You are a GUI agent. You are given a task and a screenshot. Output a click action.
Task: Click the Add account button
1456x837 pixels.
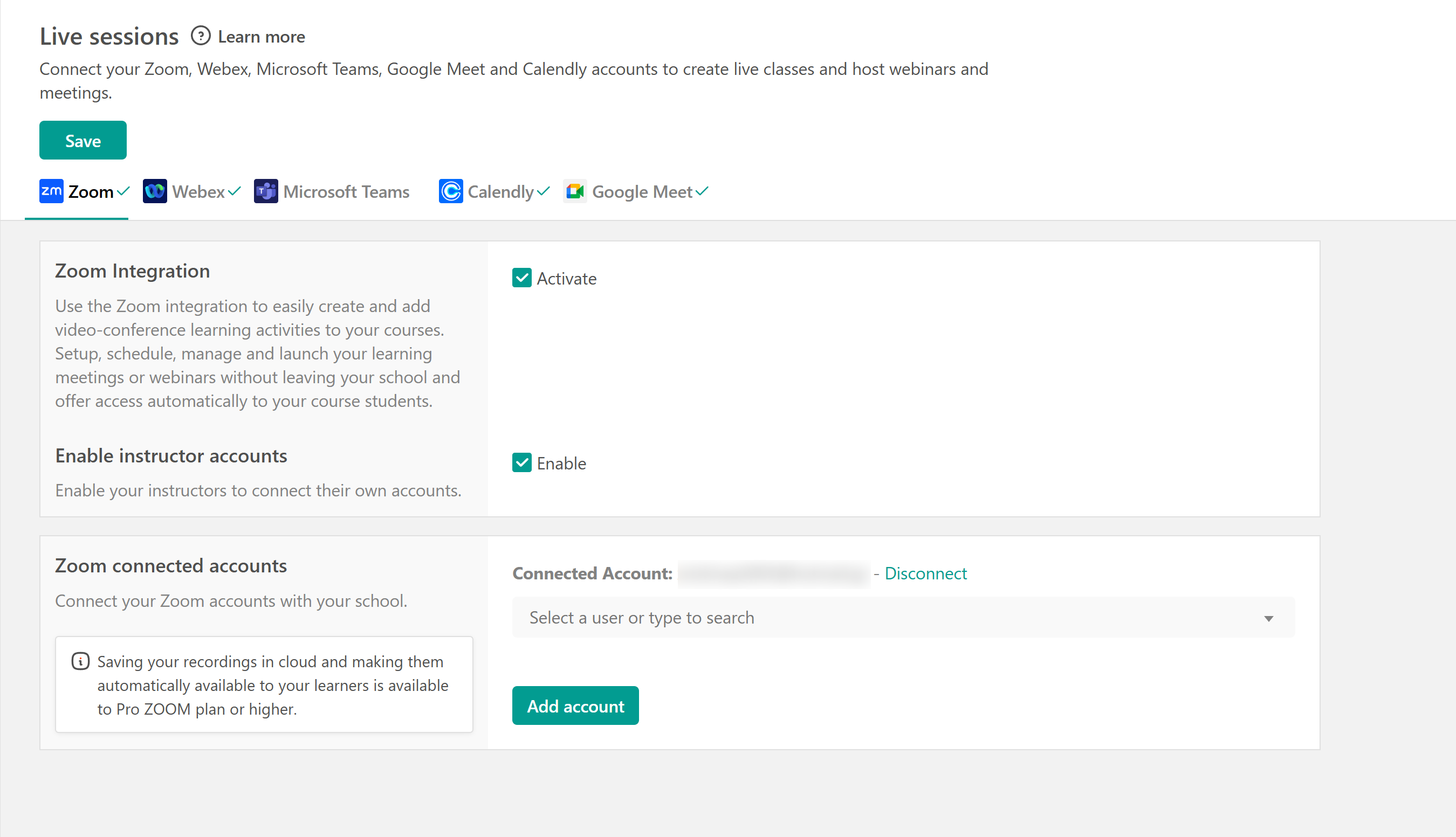tap(575, 706)
